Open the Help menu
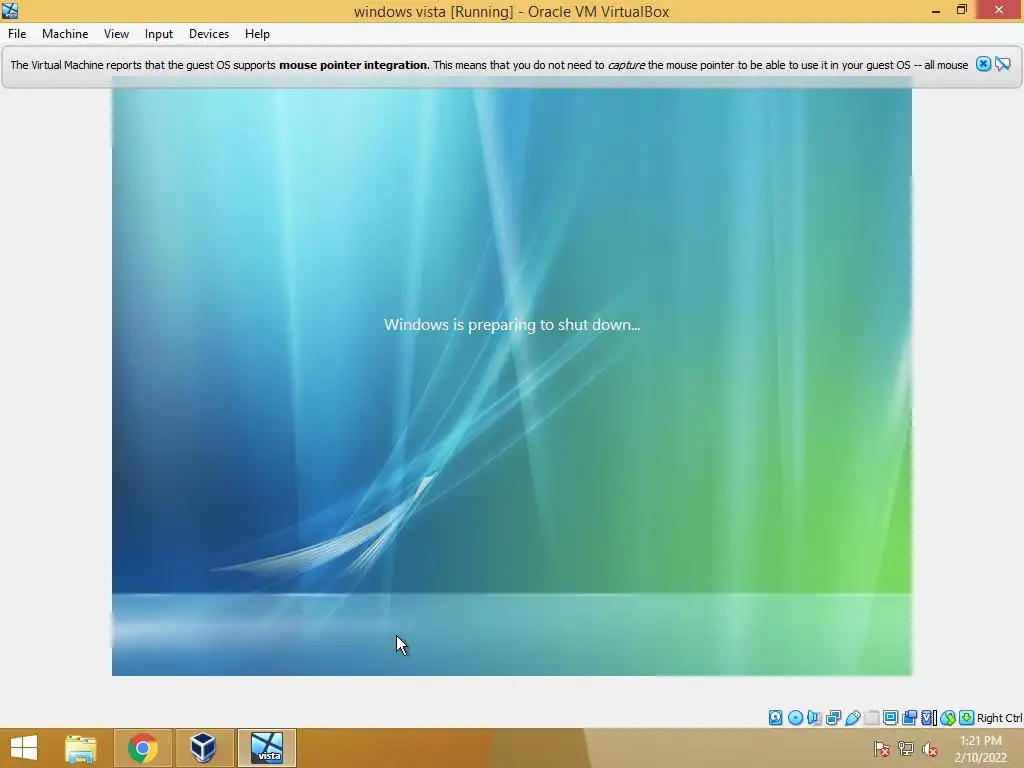 coord(257,34)
